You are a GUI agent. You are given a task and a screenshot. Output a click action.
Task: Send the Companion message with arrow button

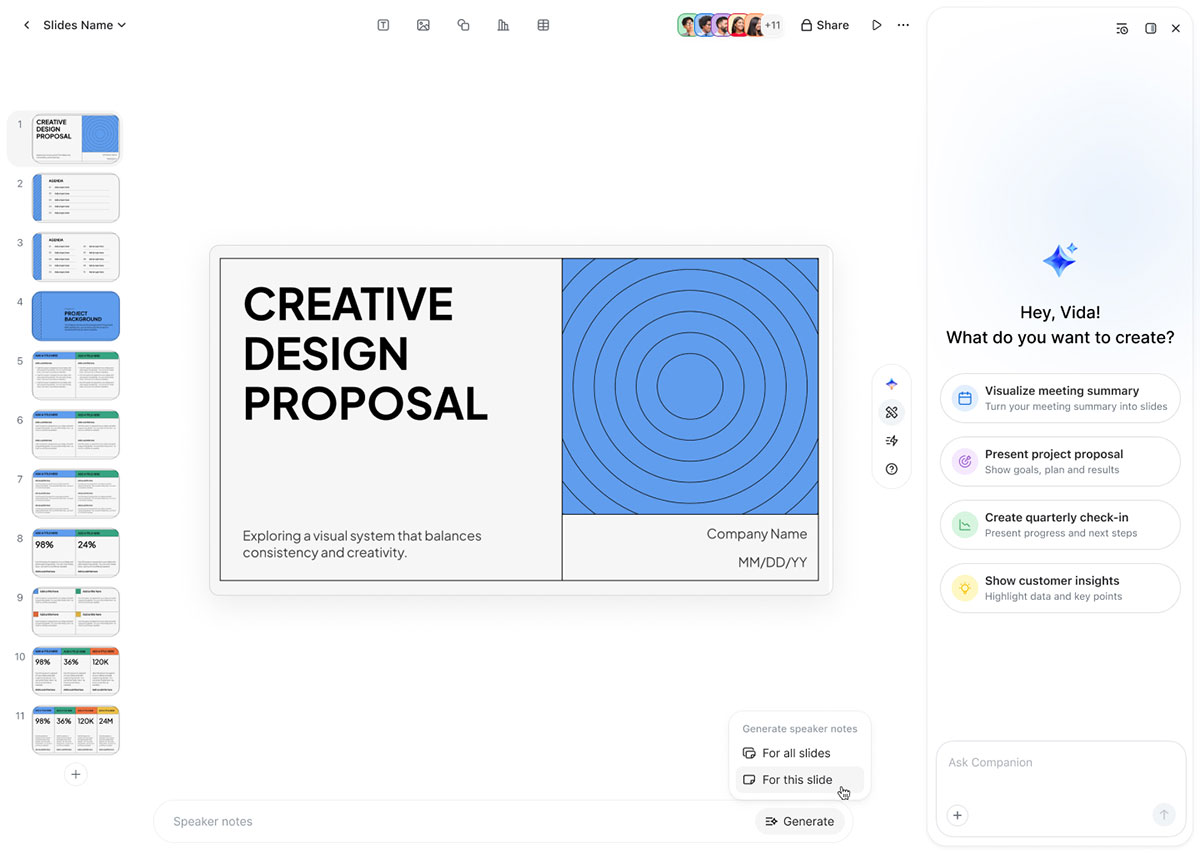[1163, 815]
